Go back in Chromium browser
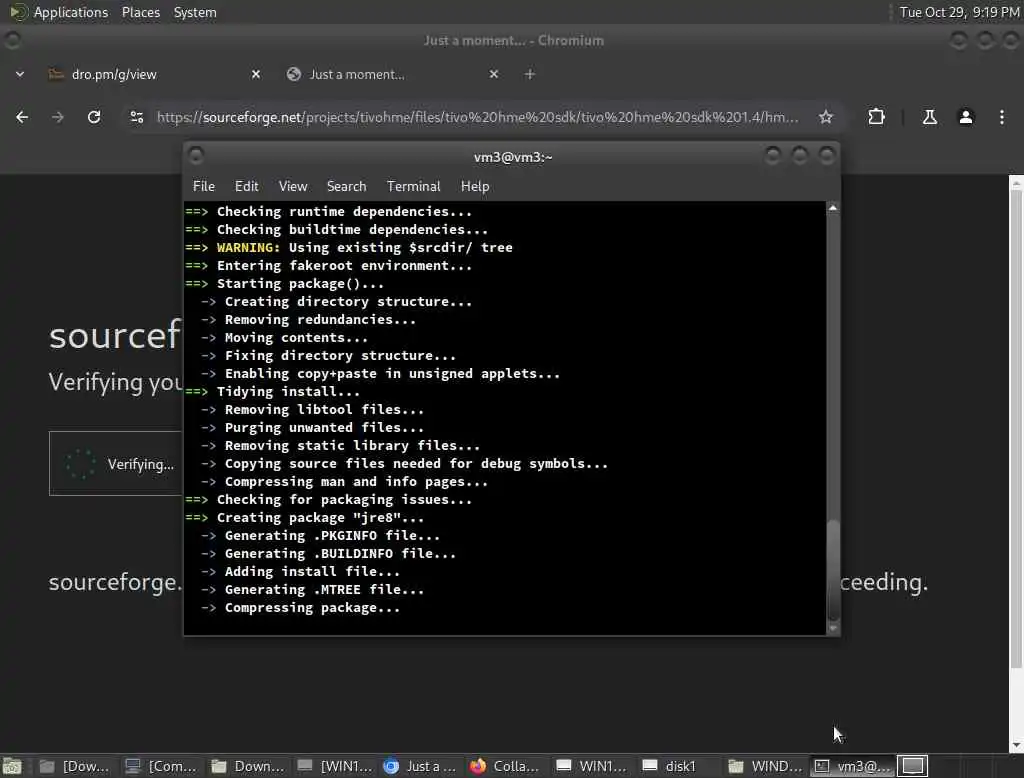This screenshot has width=1024, height=778. pos(22,117)
